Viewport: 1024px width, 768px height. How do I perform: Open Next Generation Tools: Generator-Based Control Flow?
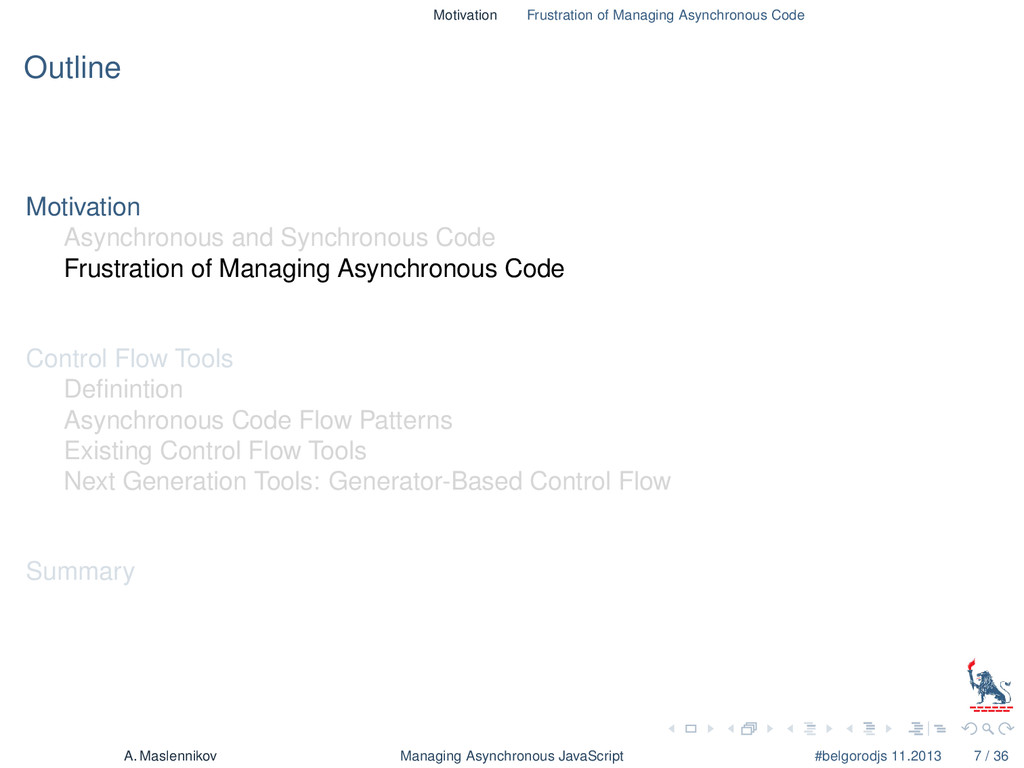pos(367,481)
